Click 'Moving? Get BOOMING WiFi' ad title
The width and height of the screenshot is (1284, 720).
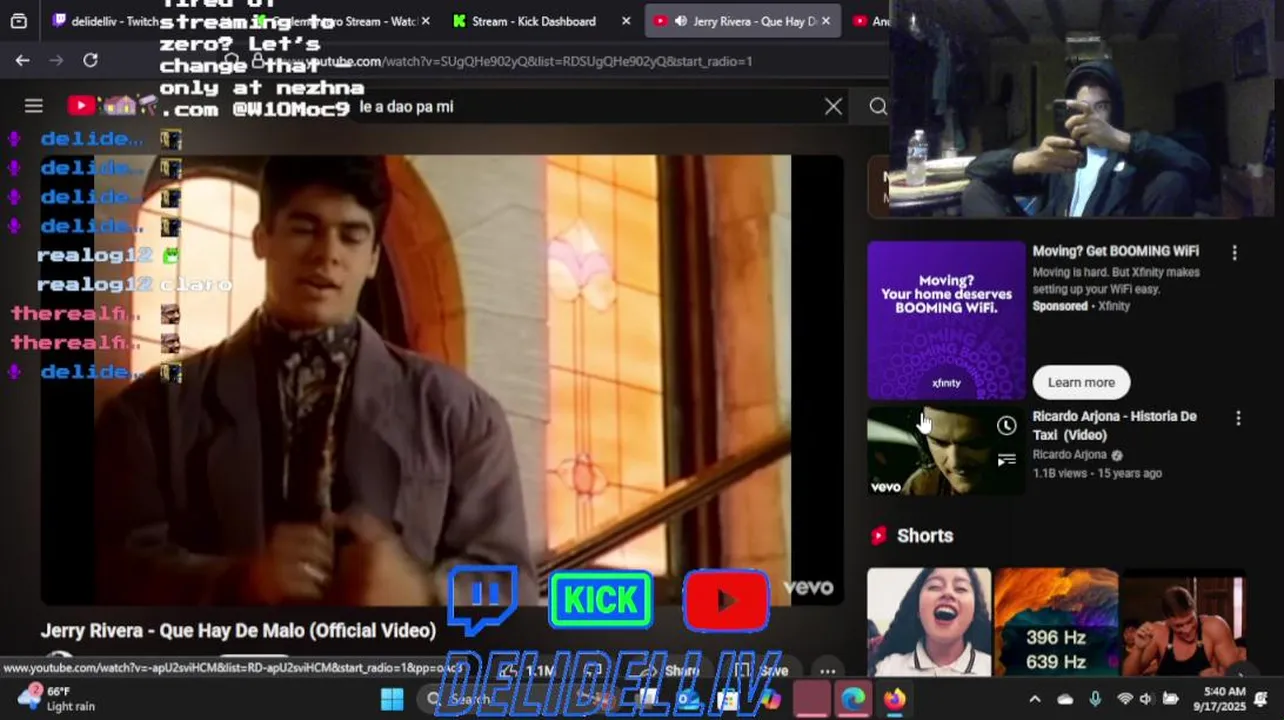click(1115, 251)
